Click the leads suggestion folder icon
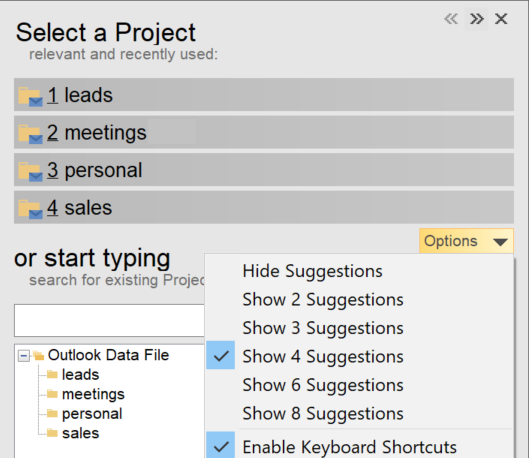This screenshot has height=458, width=529. (x=30, y=96)
